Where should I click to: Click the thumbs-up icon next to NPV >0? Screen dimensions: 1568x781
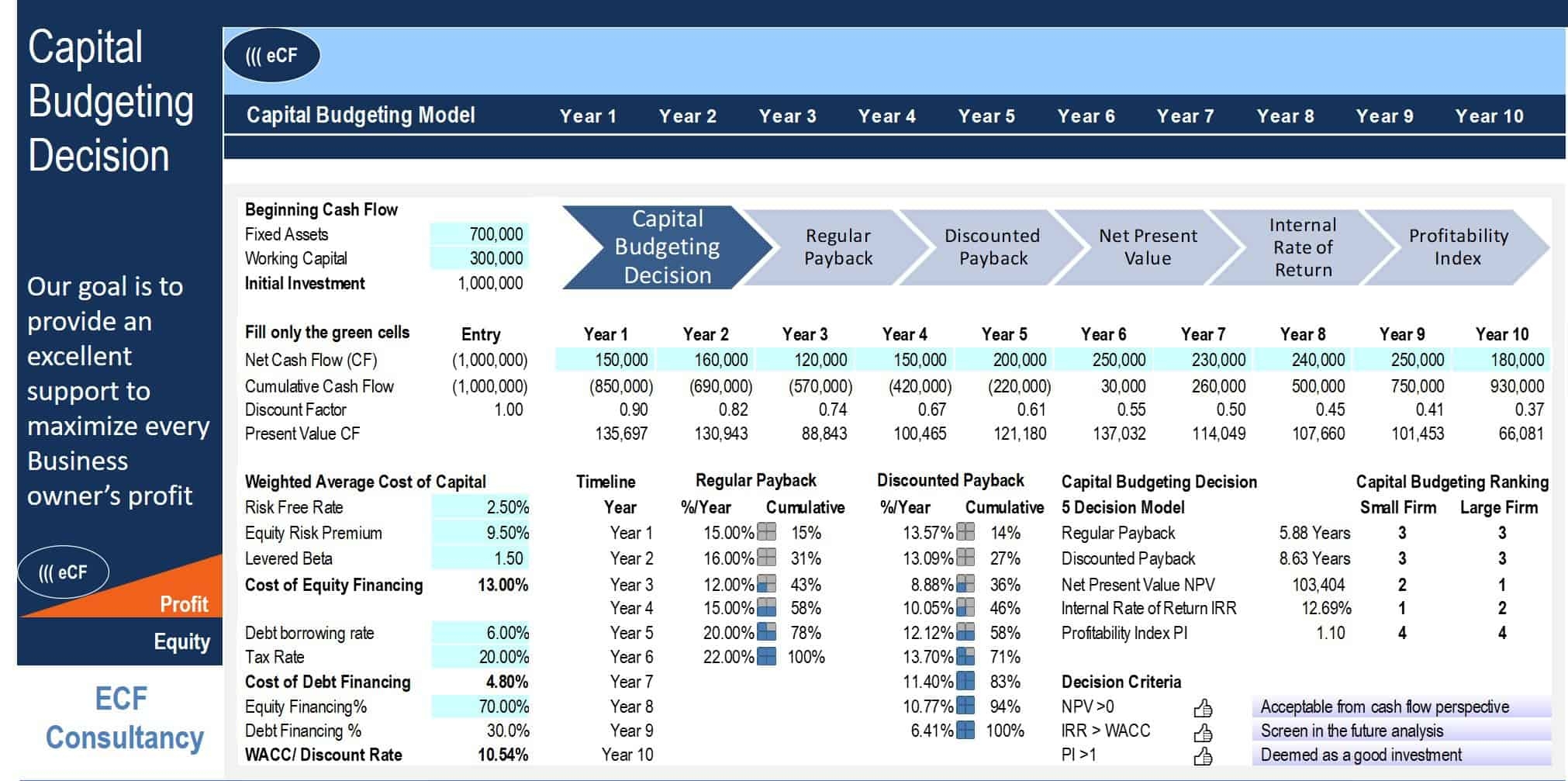point(1204,707)
